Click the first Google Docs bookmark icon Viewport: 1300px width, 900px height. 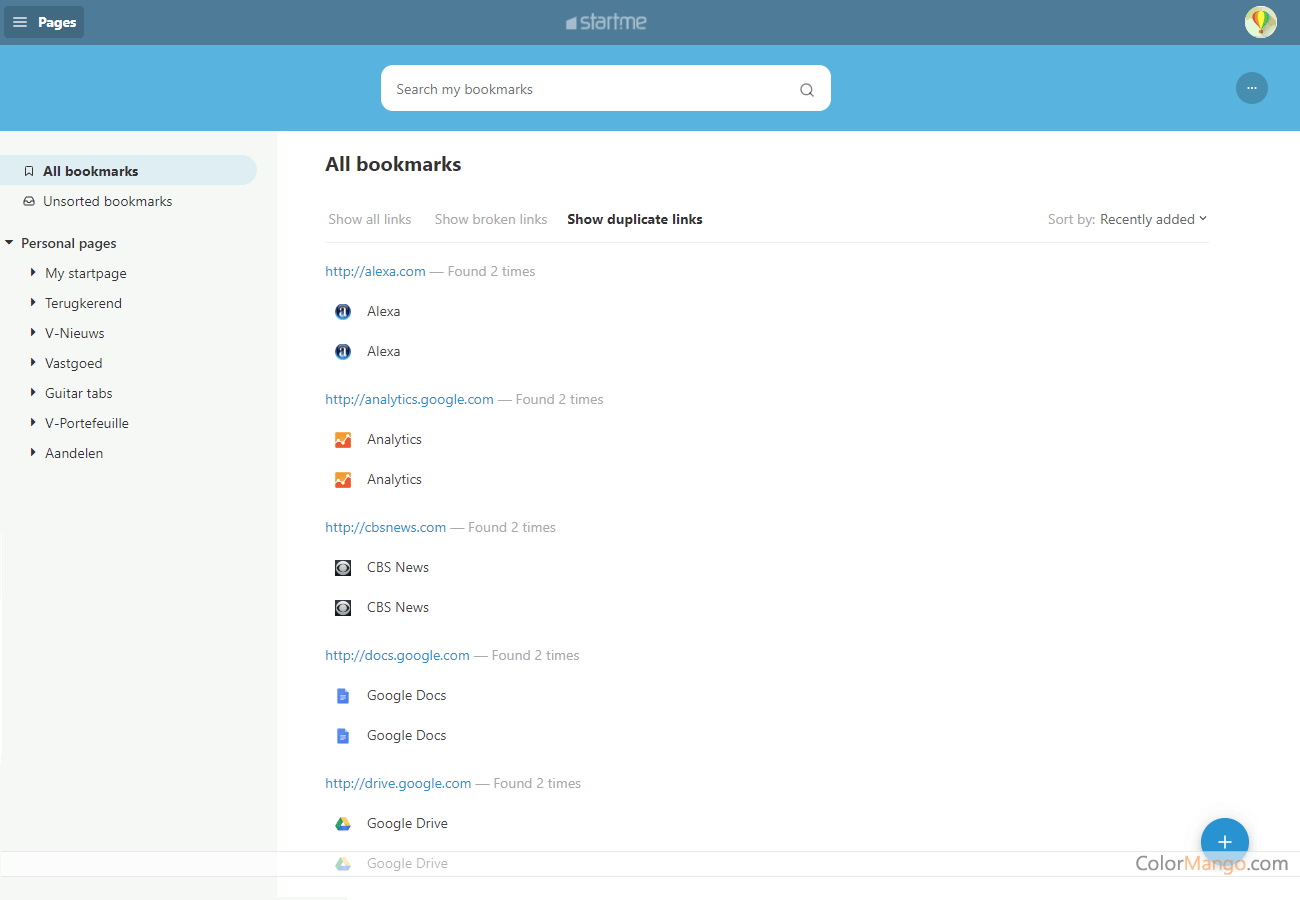(343, 696)
